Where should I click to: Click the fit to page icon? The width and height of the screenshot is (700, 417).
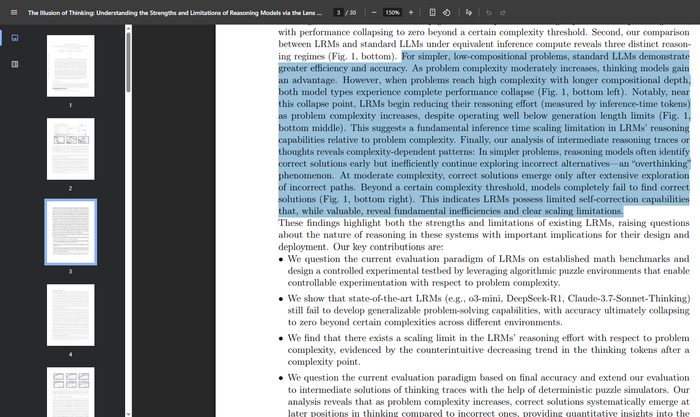click(432, 13)
